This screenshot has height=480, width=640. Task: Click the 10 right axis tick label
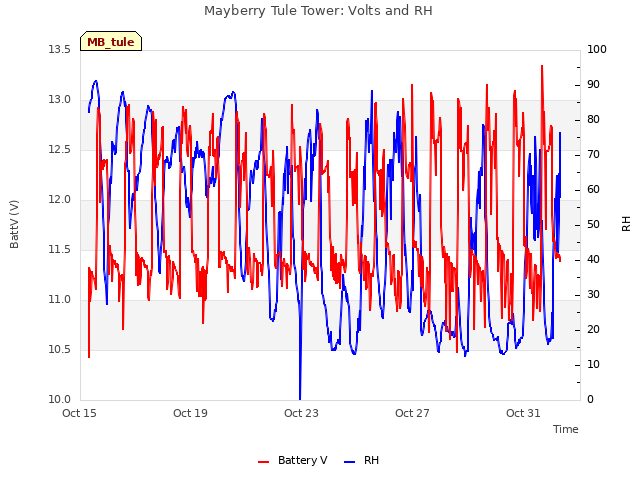point(593,364)
